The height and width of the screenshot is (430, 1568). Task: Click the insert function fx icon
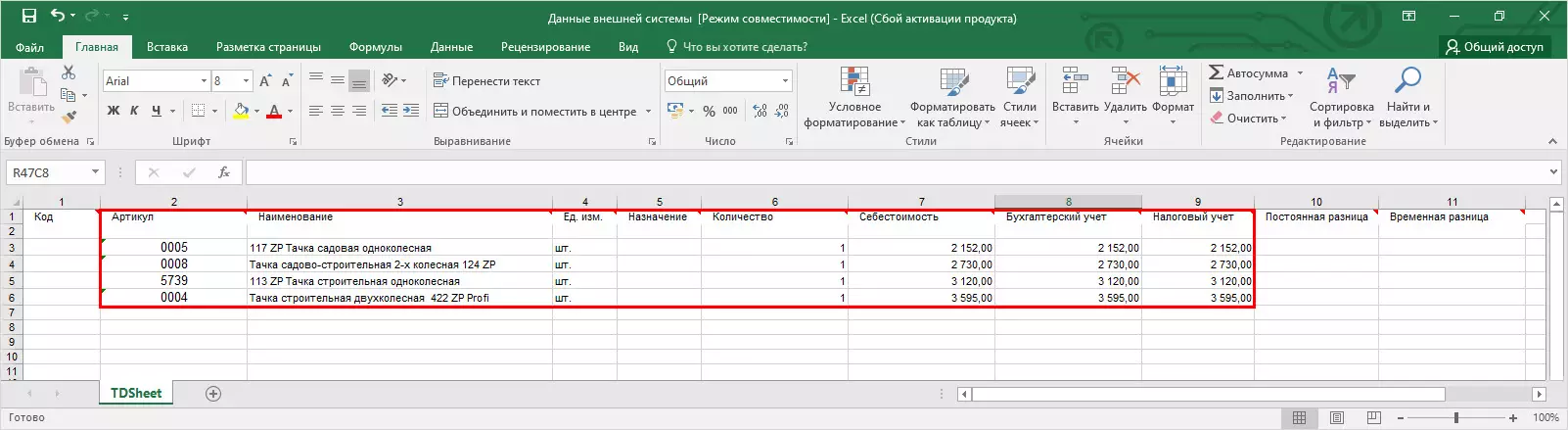click(224, 172)
